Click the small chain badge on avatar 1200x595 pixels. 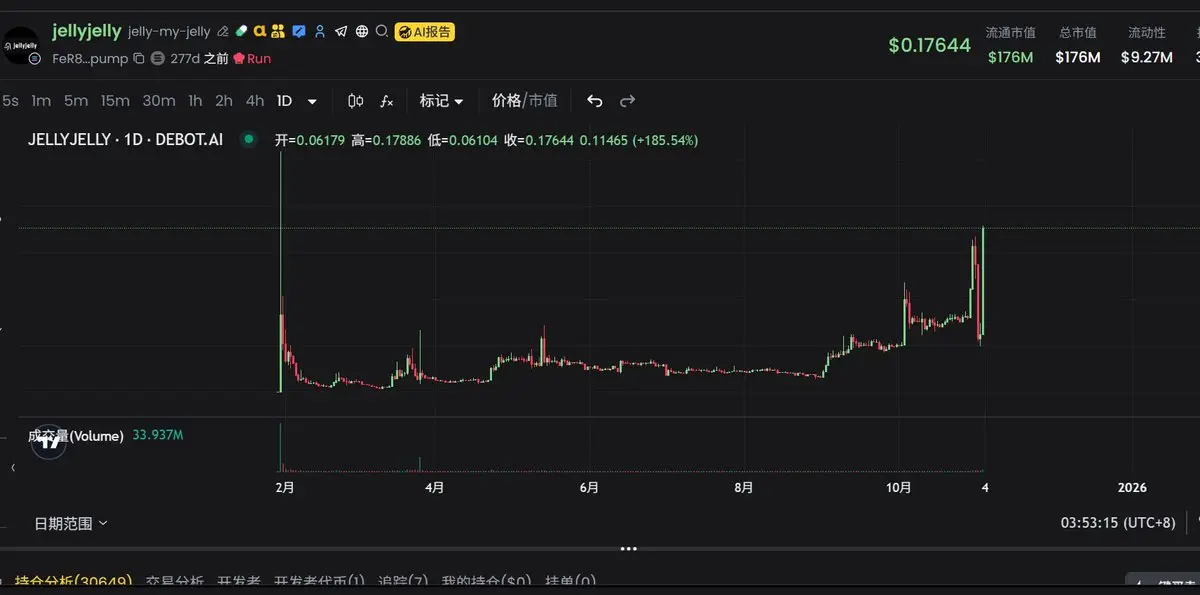[35, 59]
